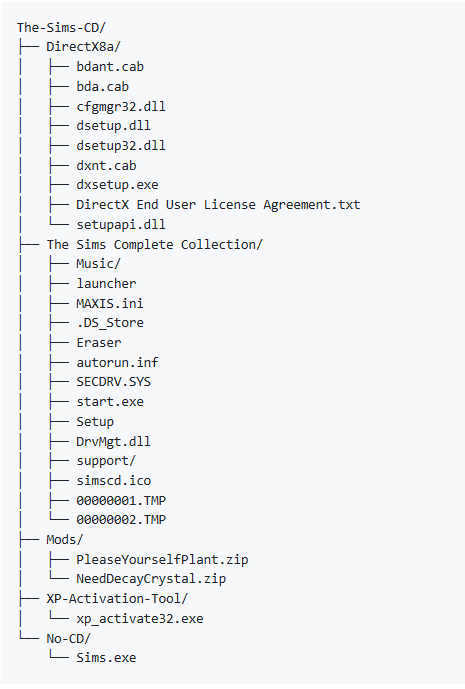Click PleaseYourselfPlant.zip
Screen dimensions: 465x689
(x=162, y=560)
